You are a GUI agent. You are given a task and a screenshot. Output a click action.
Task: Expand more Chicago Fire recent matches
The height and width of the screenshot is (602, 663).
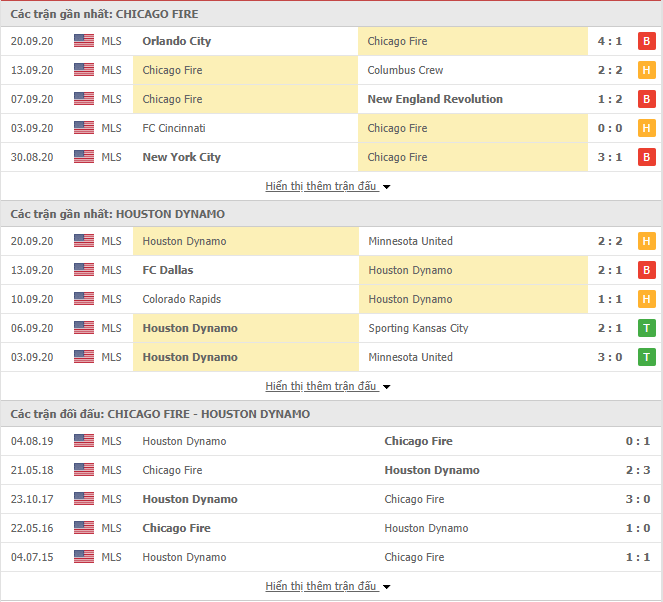pos(328,186)
